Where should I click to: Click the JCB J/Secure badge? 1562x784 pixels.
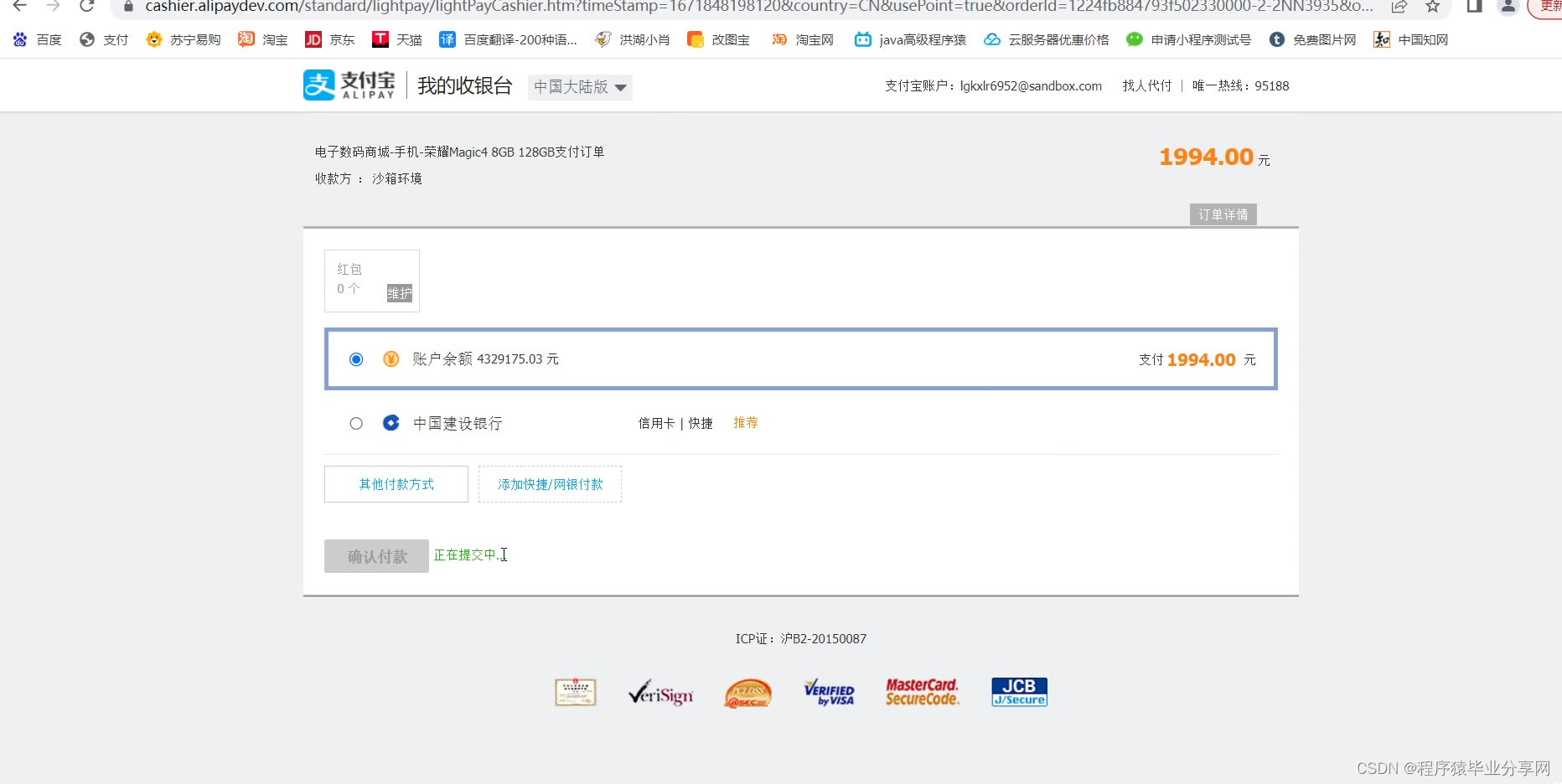coord(1019,692)
